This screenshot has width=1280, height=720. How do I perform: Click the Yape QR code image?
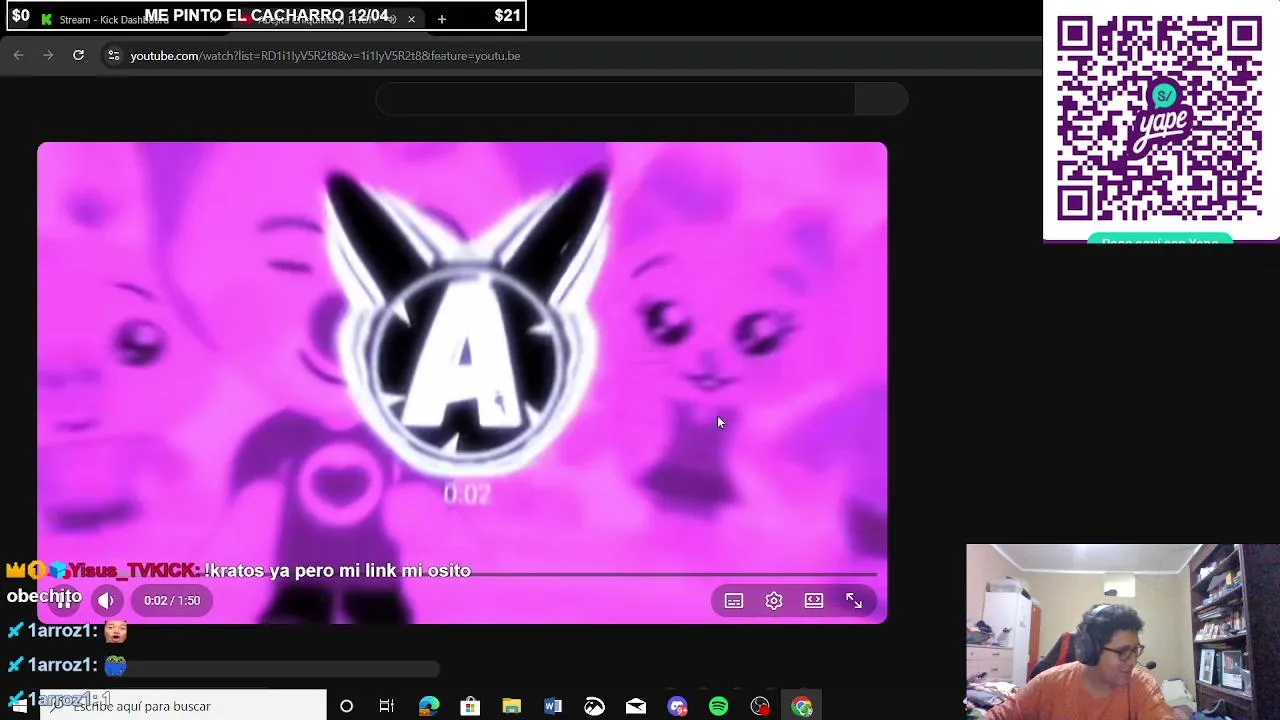(x=1160, y=120)
